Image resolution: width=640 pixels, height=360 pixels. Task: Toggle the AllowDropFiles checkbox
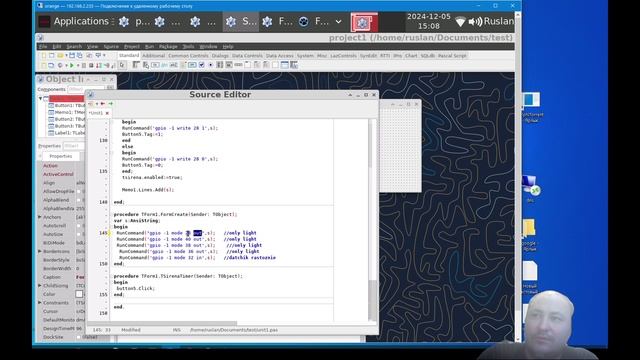[79, 191]
